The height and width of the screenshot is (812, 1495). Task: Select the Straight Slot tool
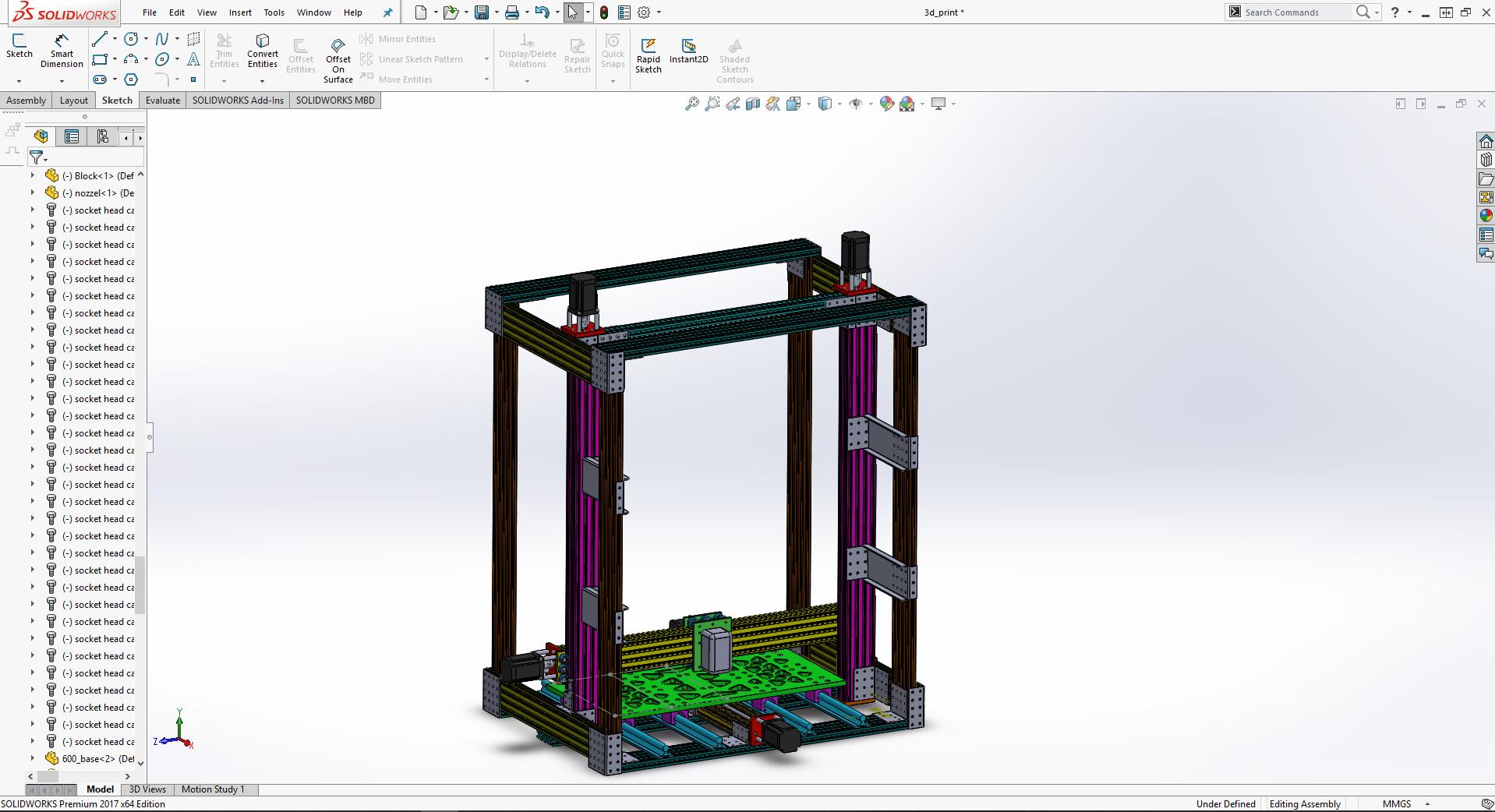click(x=100, y=79)
